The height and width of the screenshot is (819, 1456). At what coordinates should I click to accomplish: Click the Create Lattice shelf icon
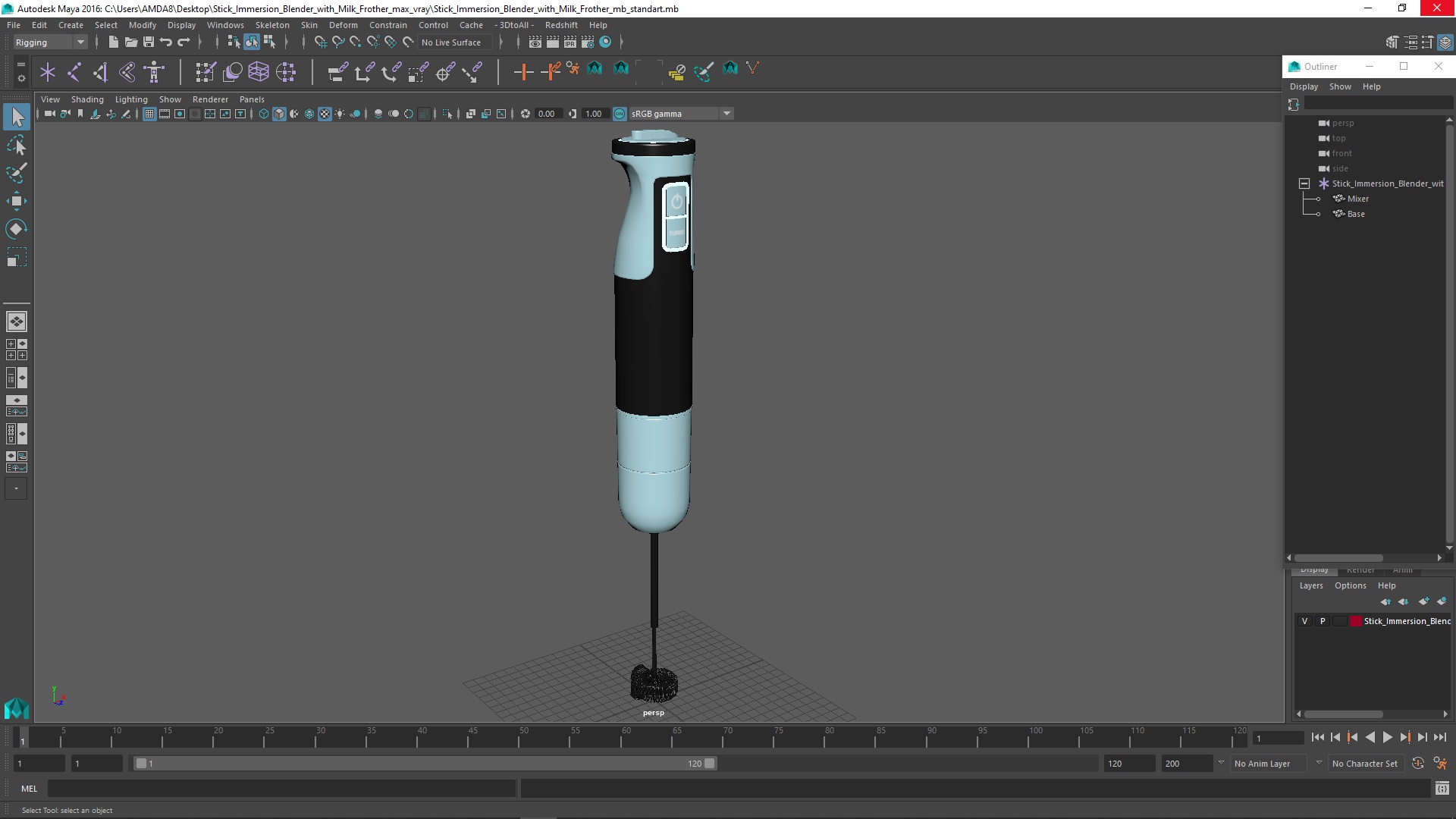(259, 72)
